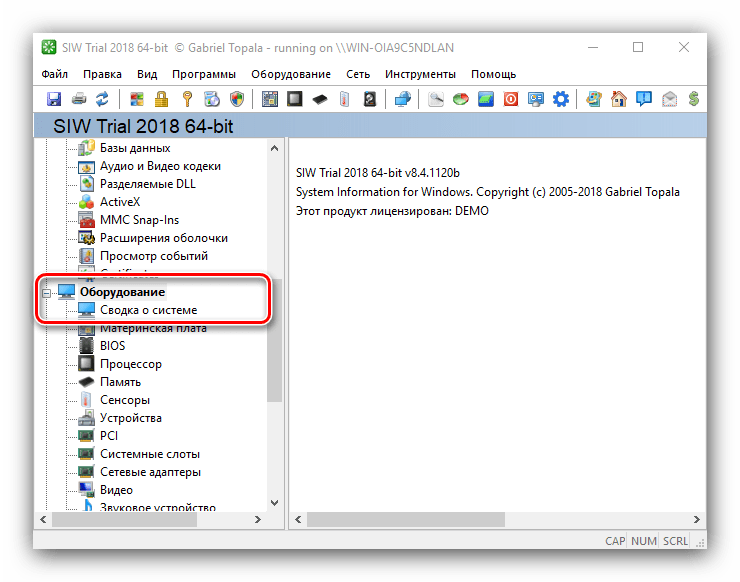
Task: Click the gold padlock passwords icon
Action: point(161,99)
